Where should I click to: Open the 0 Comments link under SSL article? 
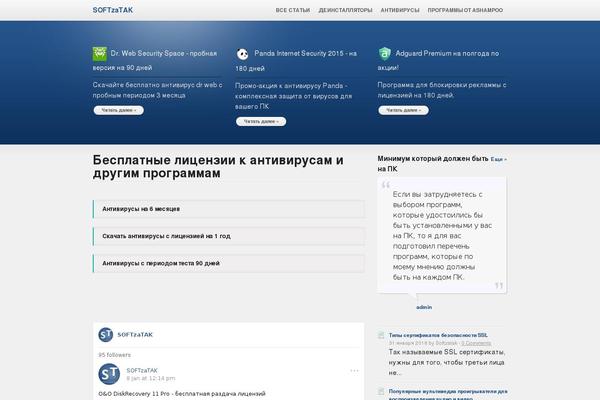[x=476, y=343]
